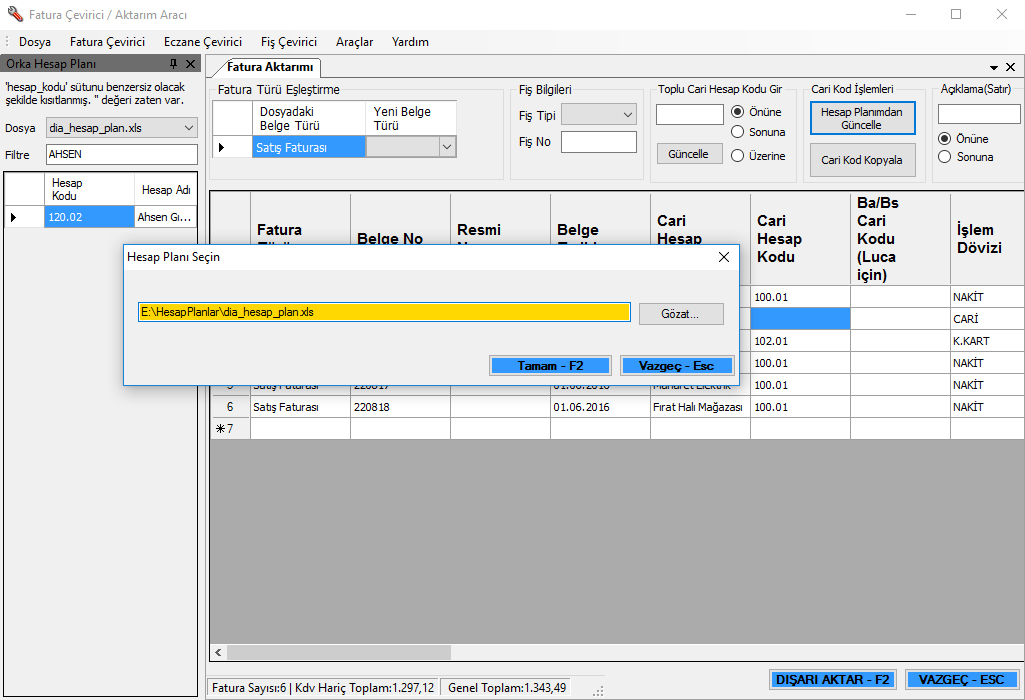Switch to the Fatura Aktarımı tab

(270, 67)
